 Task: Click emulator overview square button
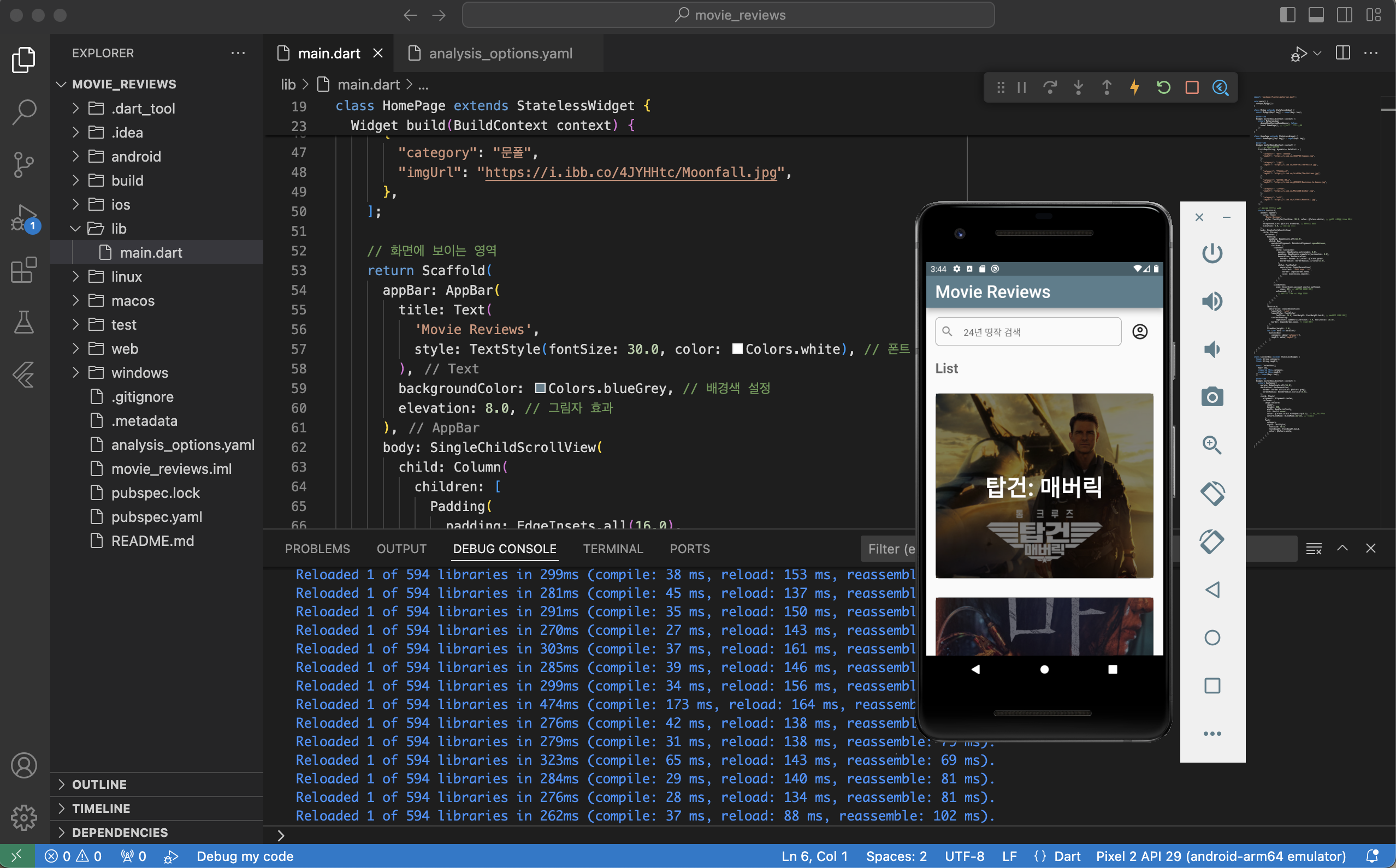(1212, 686)
